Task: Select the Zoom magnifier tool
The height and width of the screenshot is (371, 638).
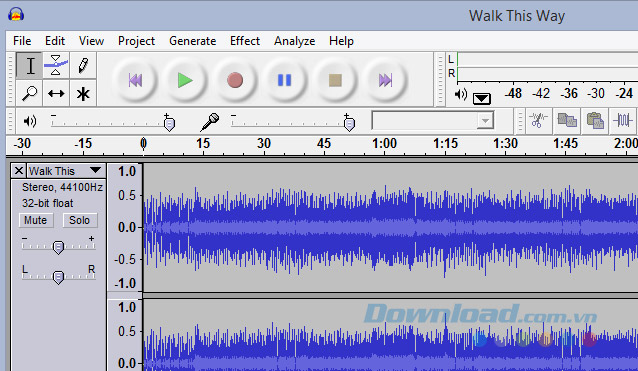Action: click(29, 93)
